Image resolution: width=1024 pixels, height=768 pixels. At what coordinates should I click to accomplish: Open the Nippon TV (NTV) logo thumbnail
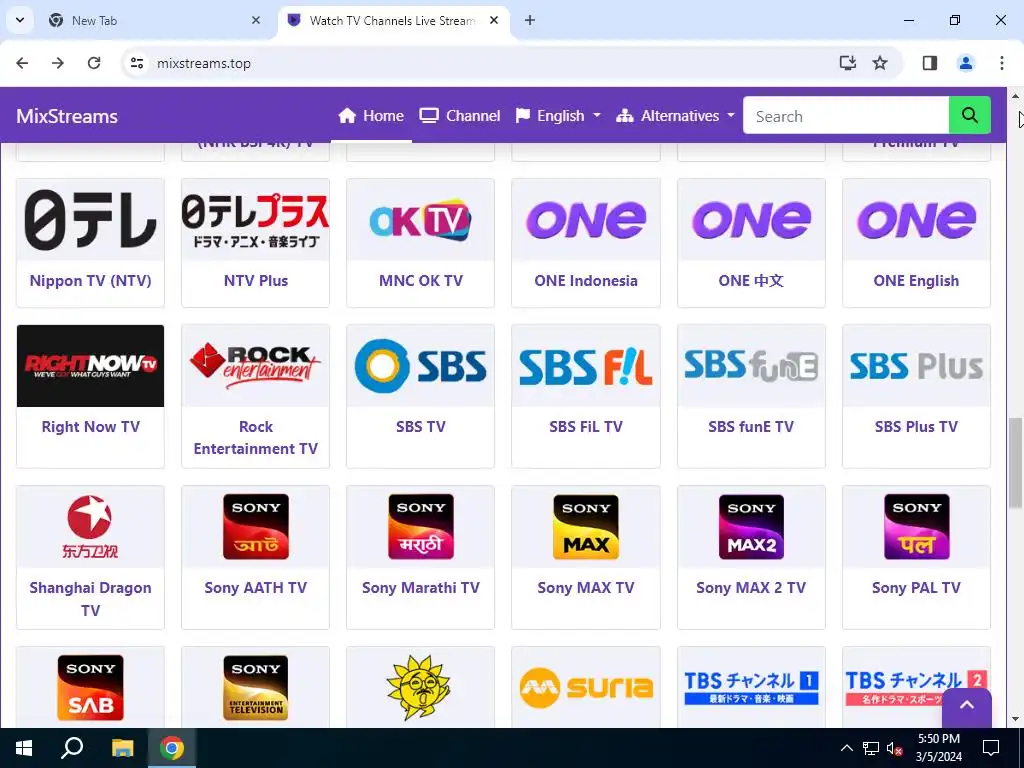click(x=90, y=219)
